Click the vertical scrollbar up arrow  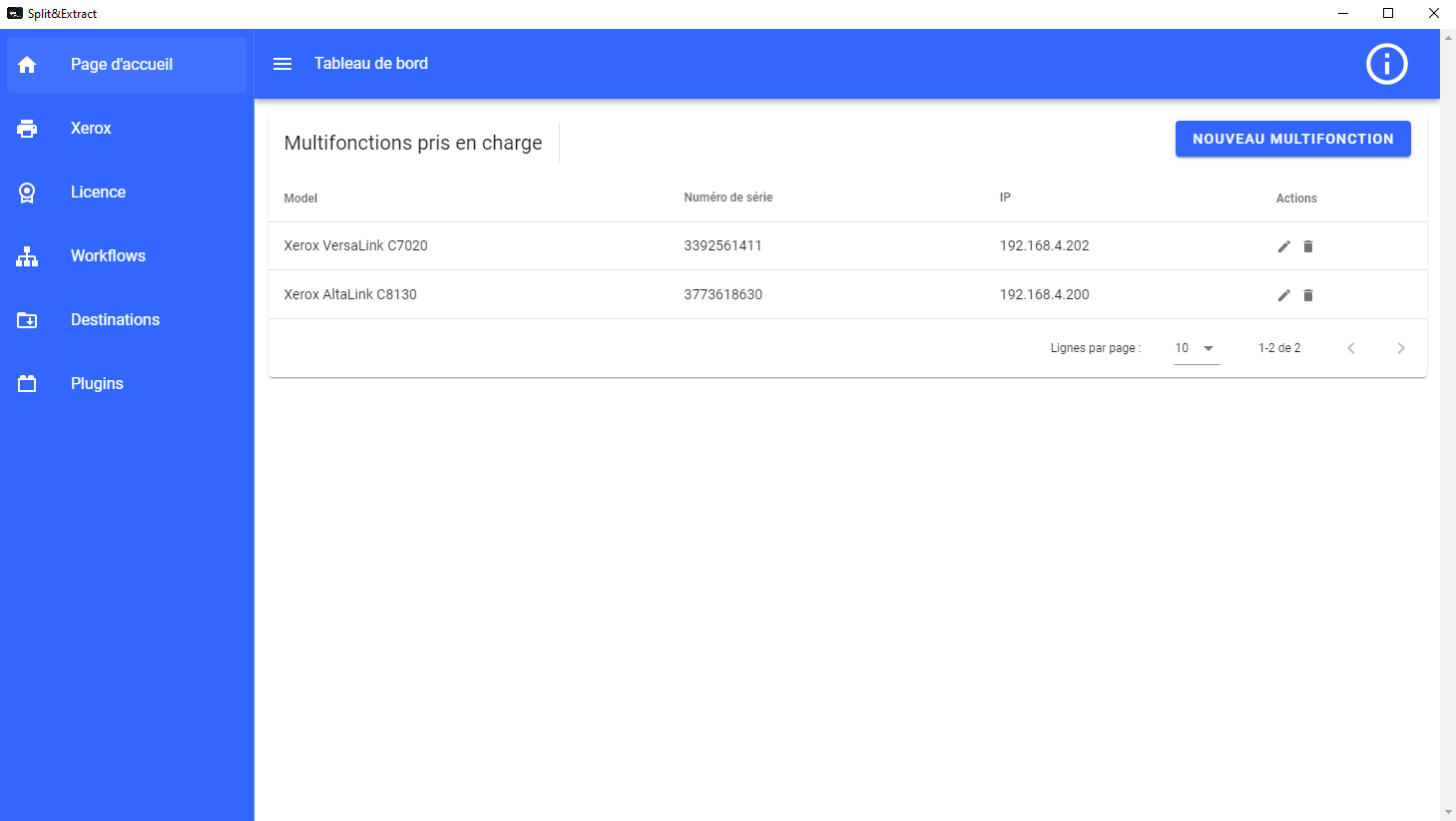tap(1448, 37)
